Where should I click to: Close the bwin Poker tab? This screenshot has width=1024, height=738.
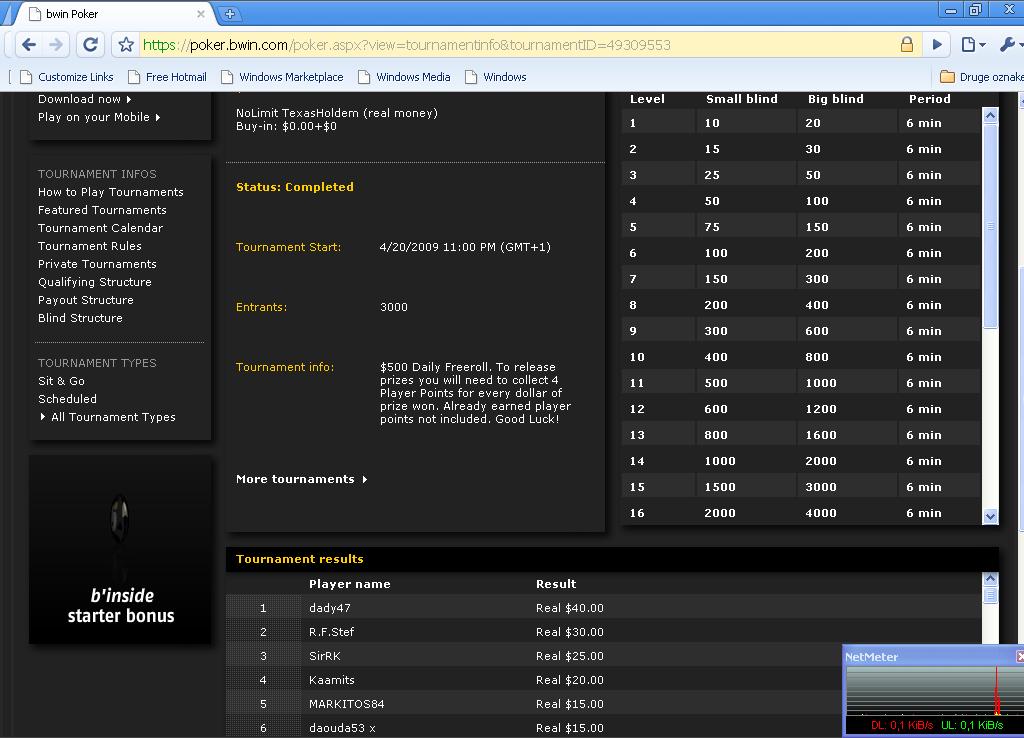[200, 14]
